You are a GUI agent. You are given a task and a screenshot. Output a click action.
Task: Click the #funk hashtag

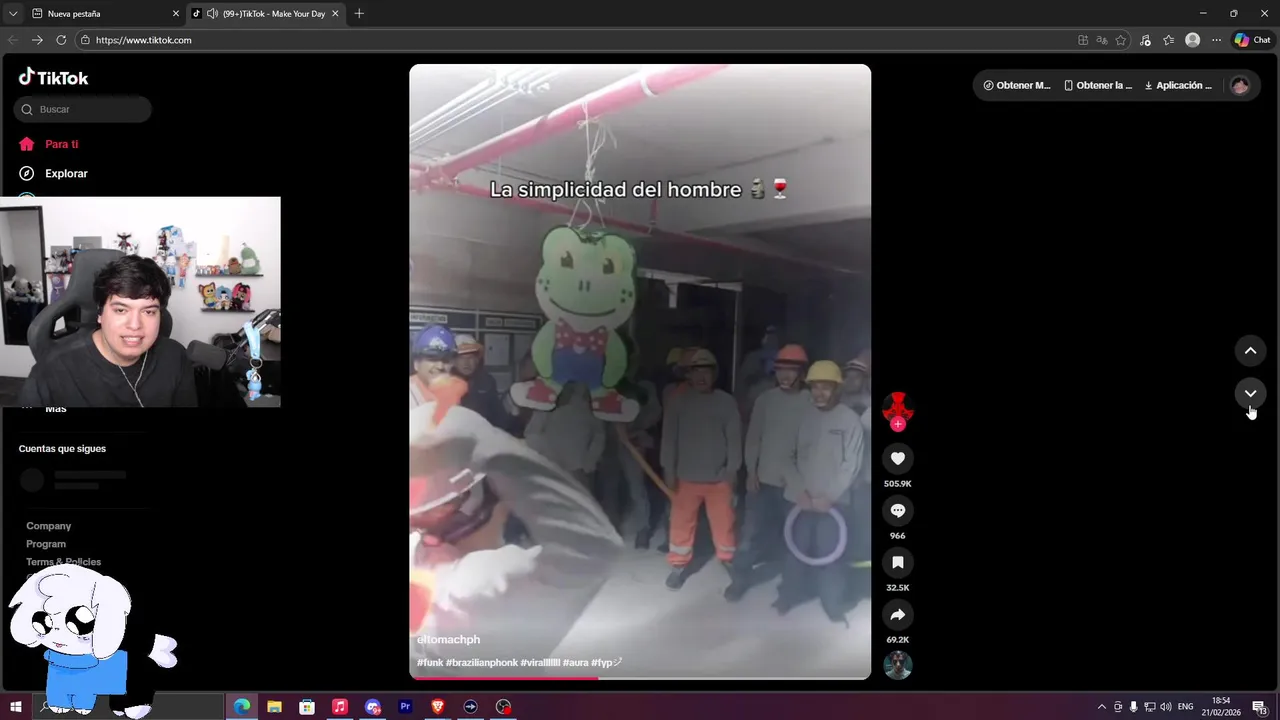[430, 662]
